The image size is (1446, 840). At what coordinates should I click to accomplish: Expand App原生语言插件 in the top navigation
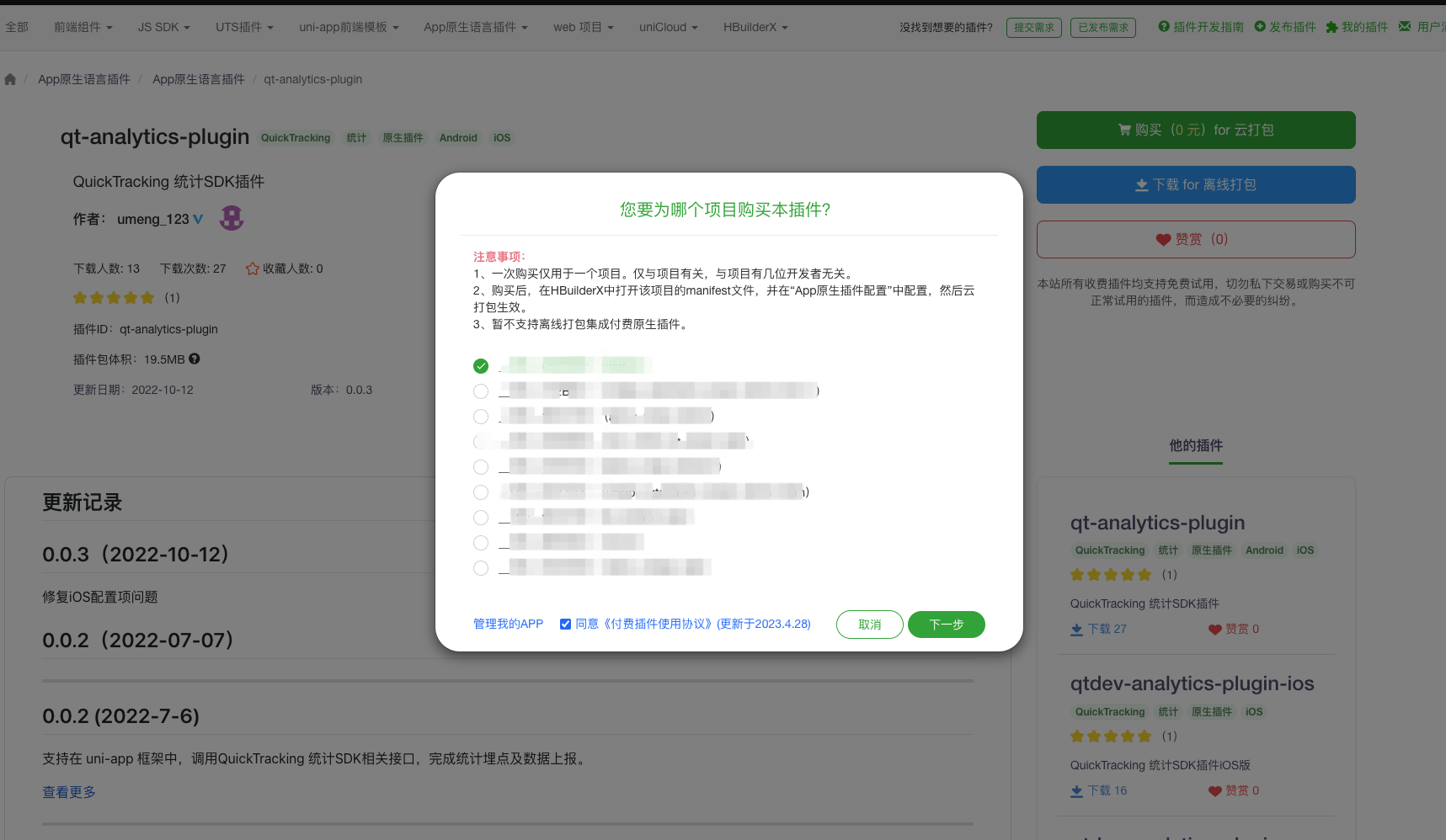pyautogui.click(x=476, y=27)
